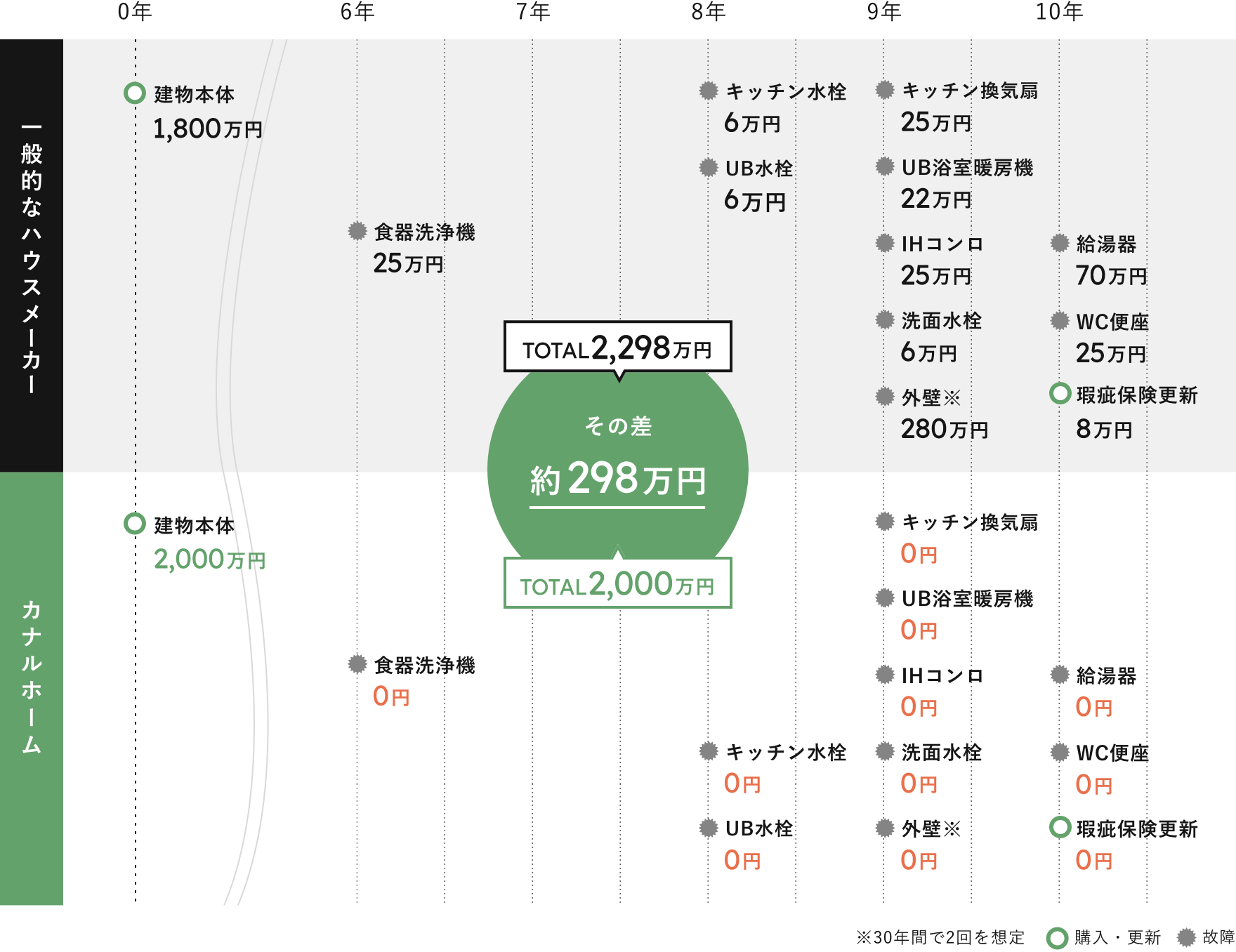Click the ※30年間で2回を想定 footnote

click(940, 937)
